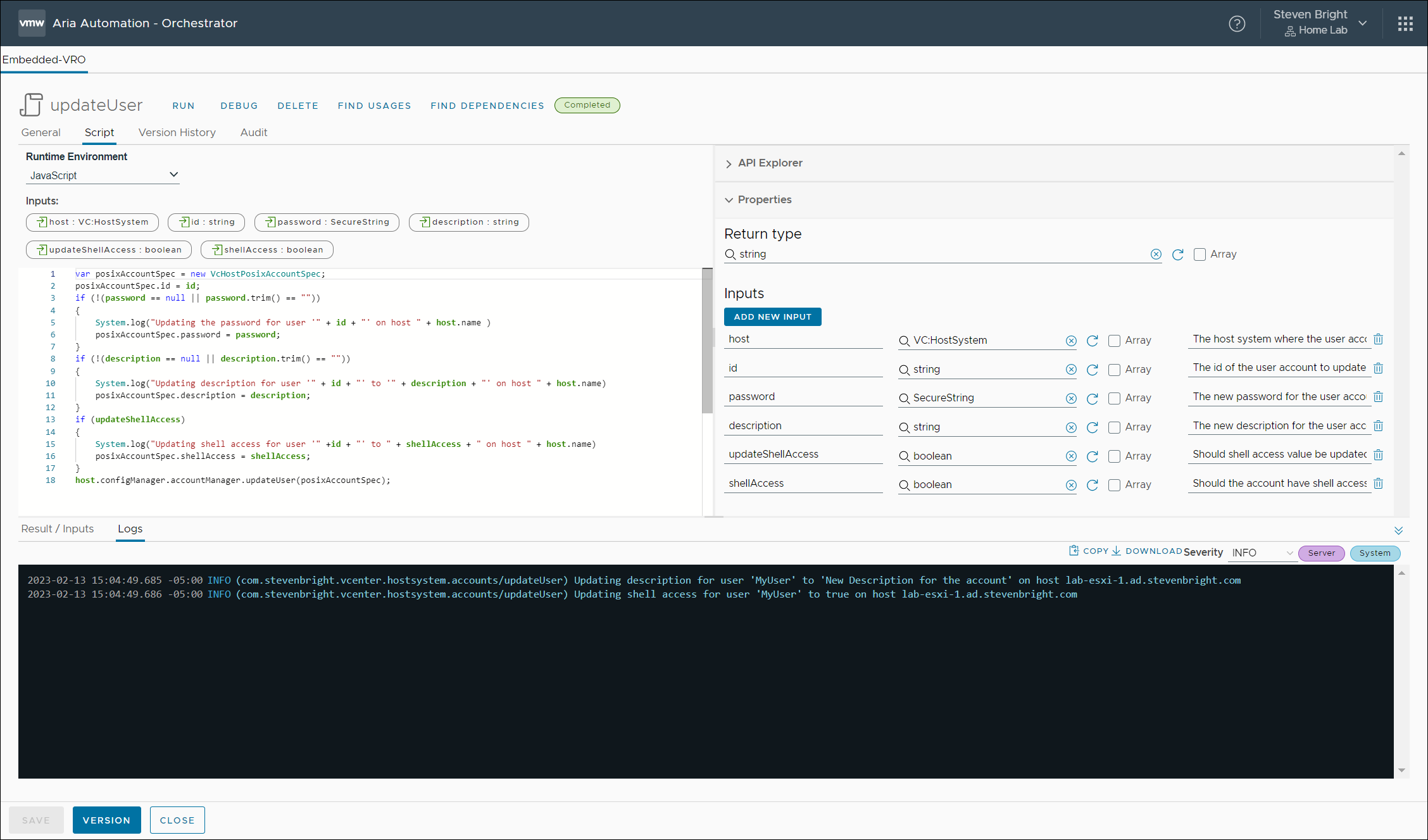The height and width of the screenshot is (840, 1428).
Task: Click the VMware vmw logo
Action: 32,23
